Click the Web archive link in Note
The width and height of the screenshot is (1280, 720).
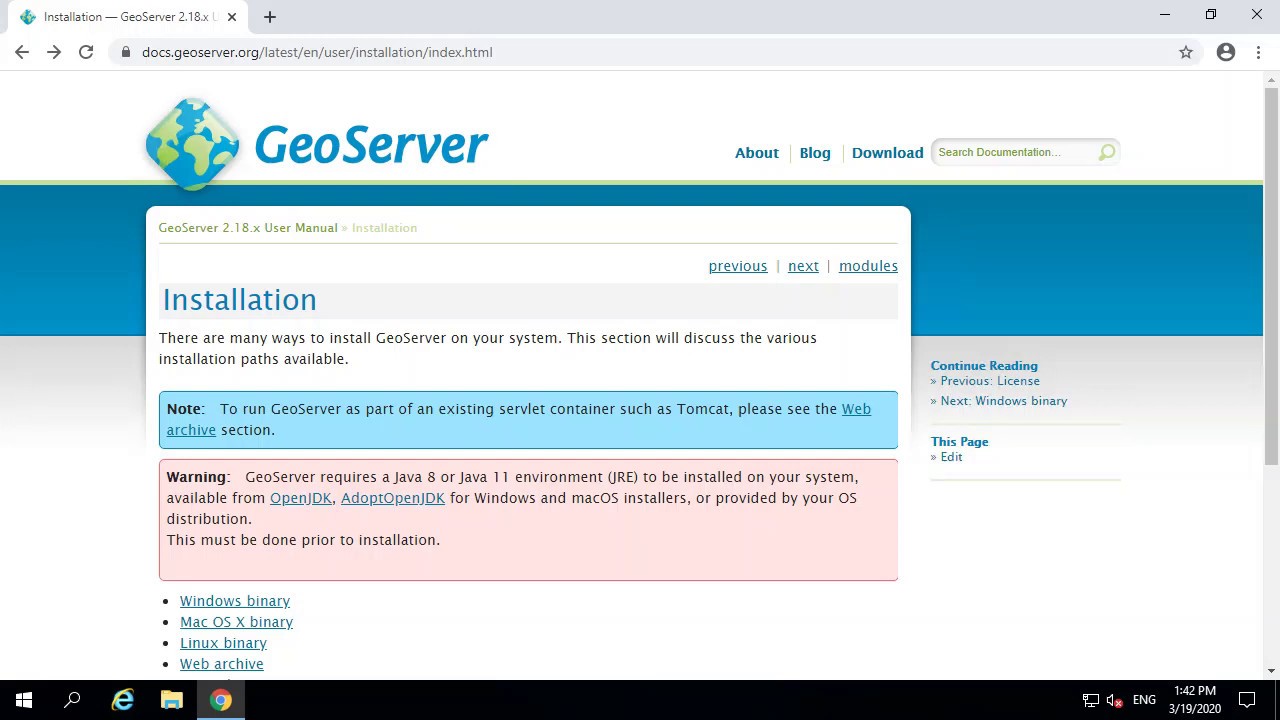855,409
